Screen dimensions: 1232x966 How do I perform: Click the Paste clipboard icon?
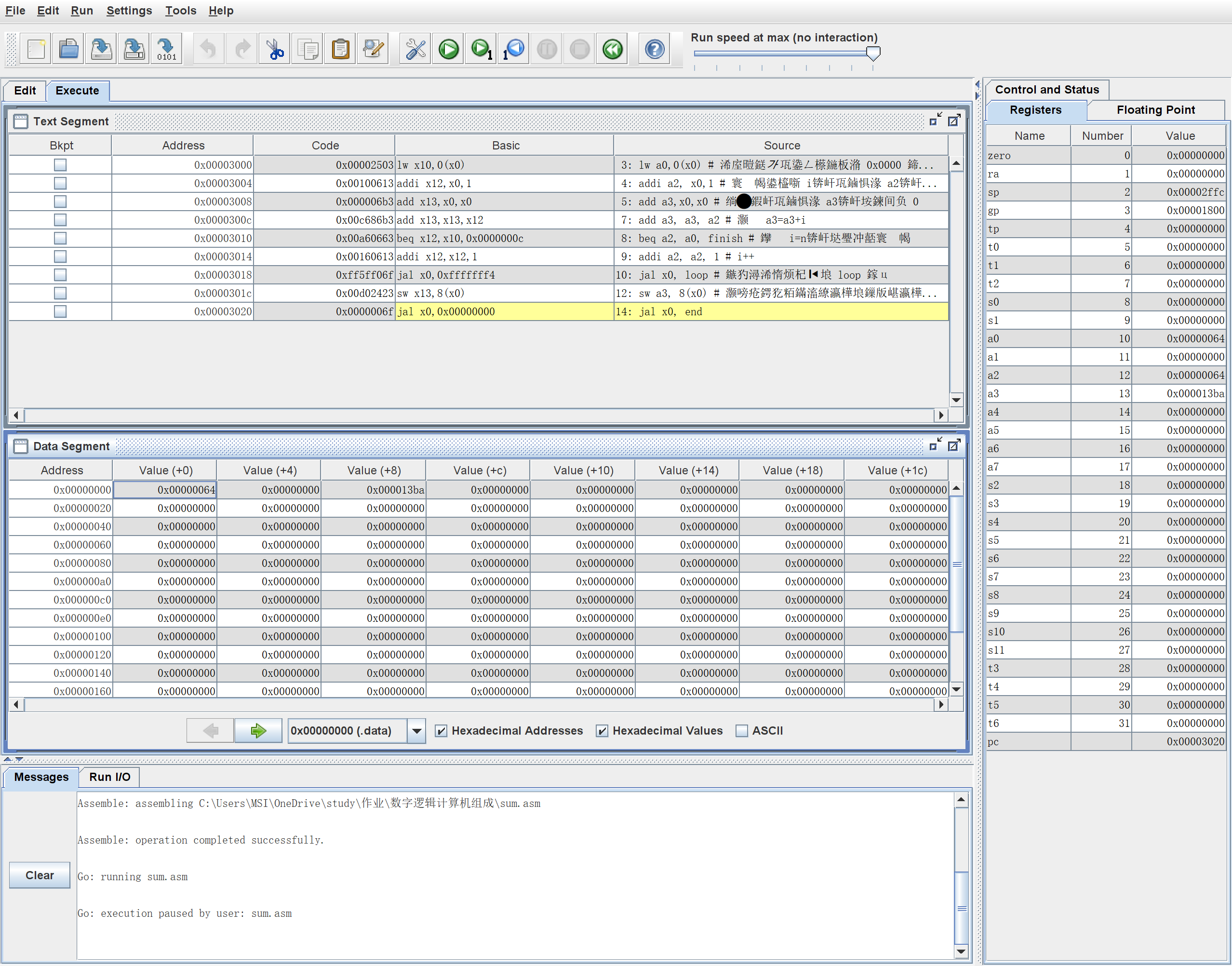pyautogui.click(x=340, y=49)
